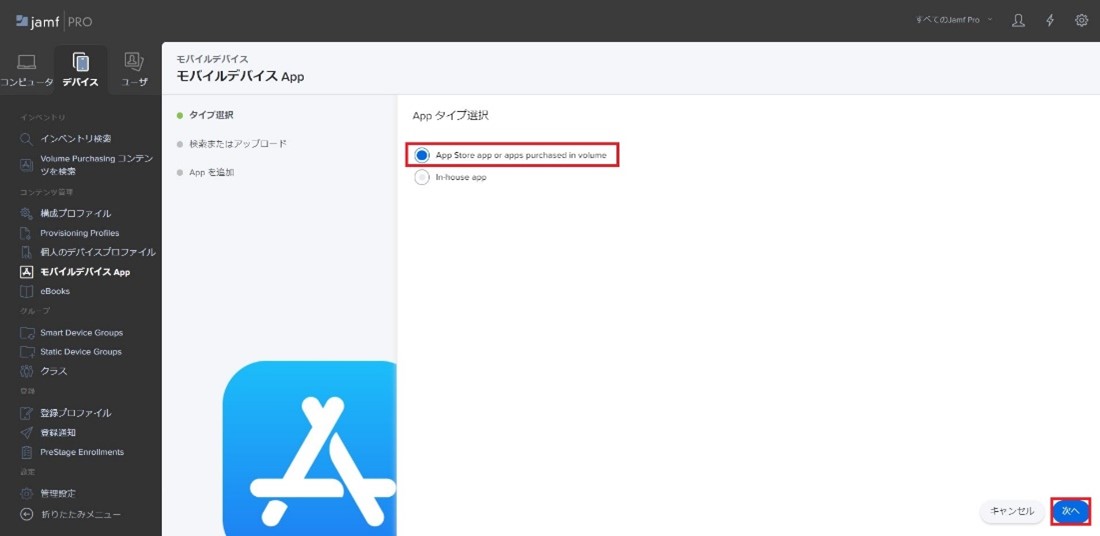Switch to the ユーザ tab

click(x=134, y=70)
